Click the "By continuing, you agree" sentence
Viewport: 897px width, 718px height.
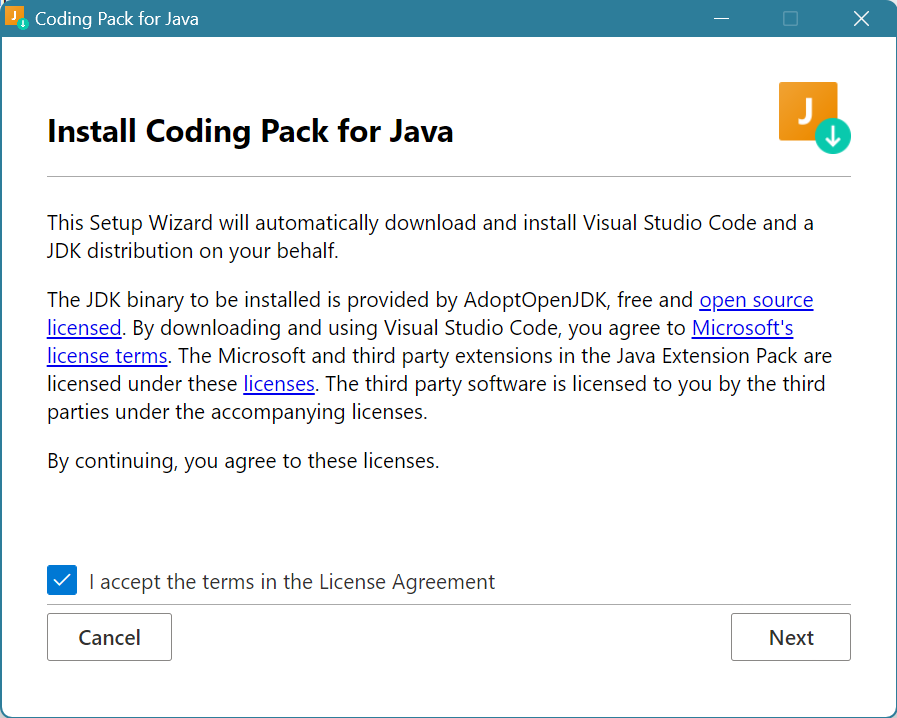[x=243, y=461]
